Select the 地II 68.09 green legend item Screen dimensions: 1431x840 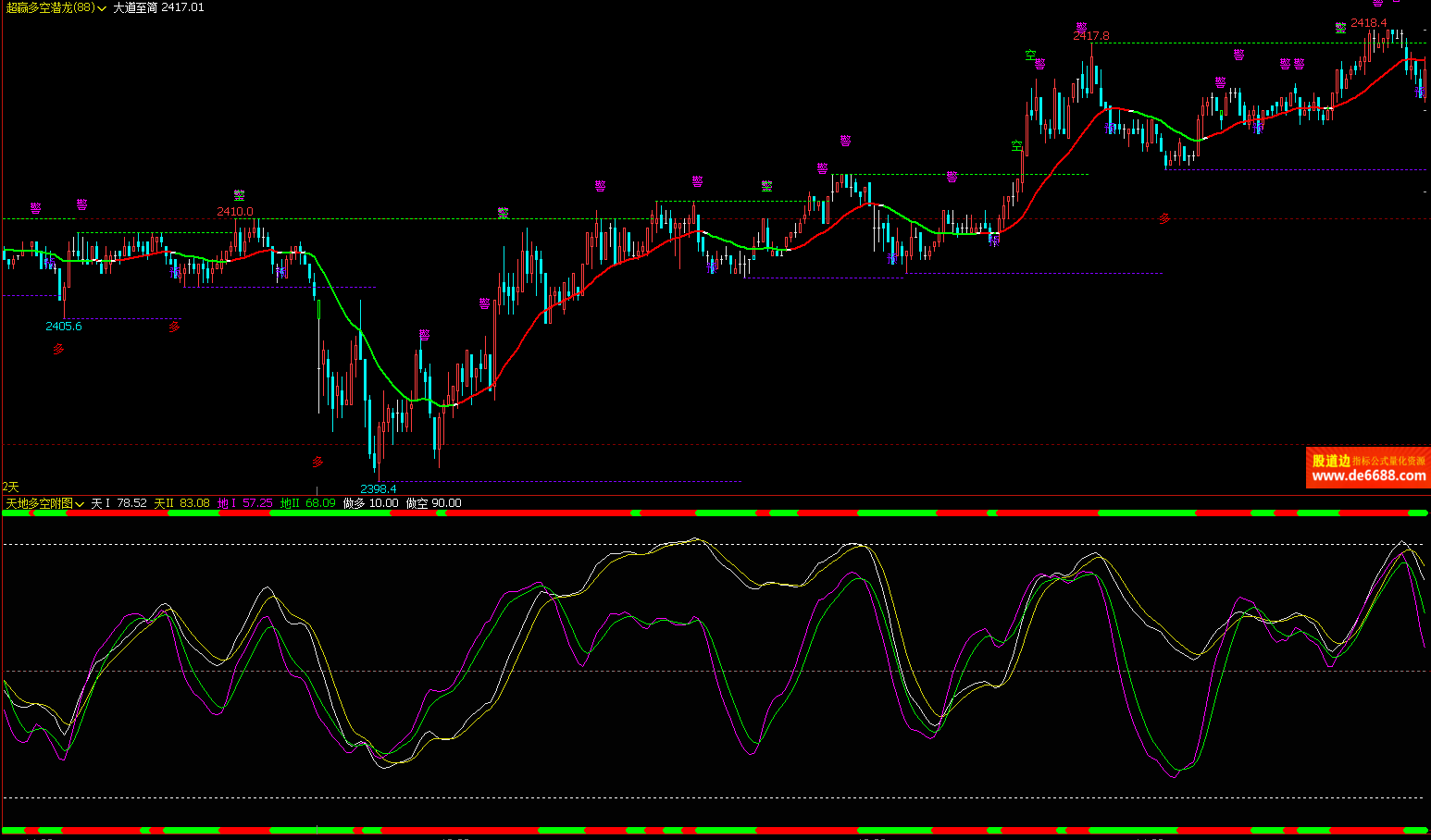click(x=307, y=503)
